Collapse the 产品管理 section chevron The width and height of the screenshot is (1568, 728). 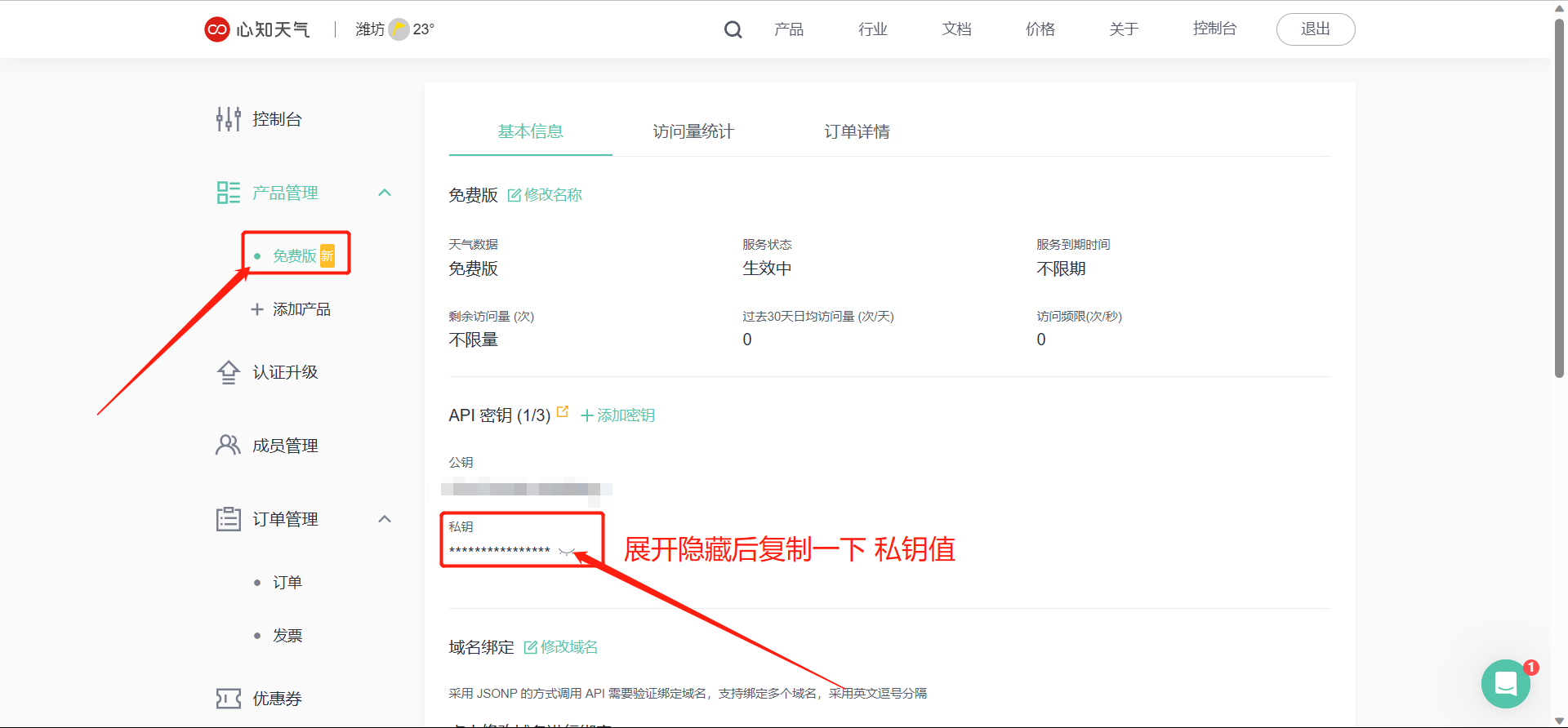pos(385,193)
